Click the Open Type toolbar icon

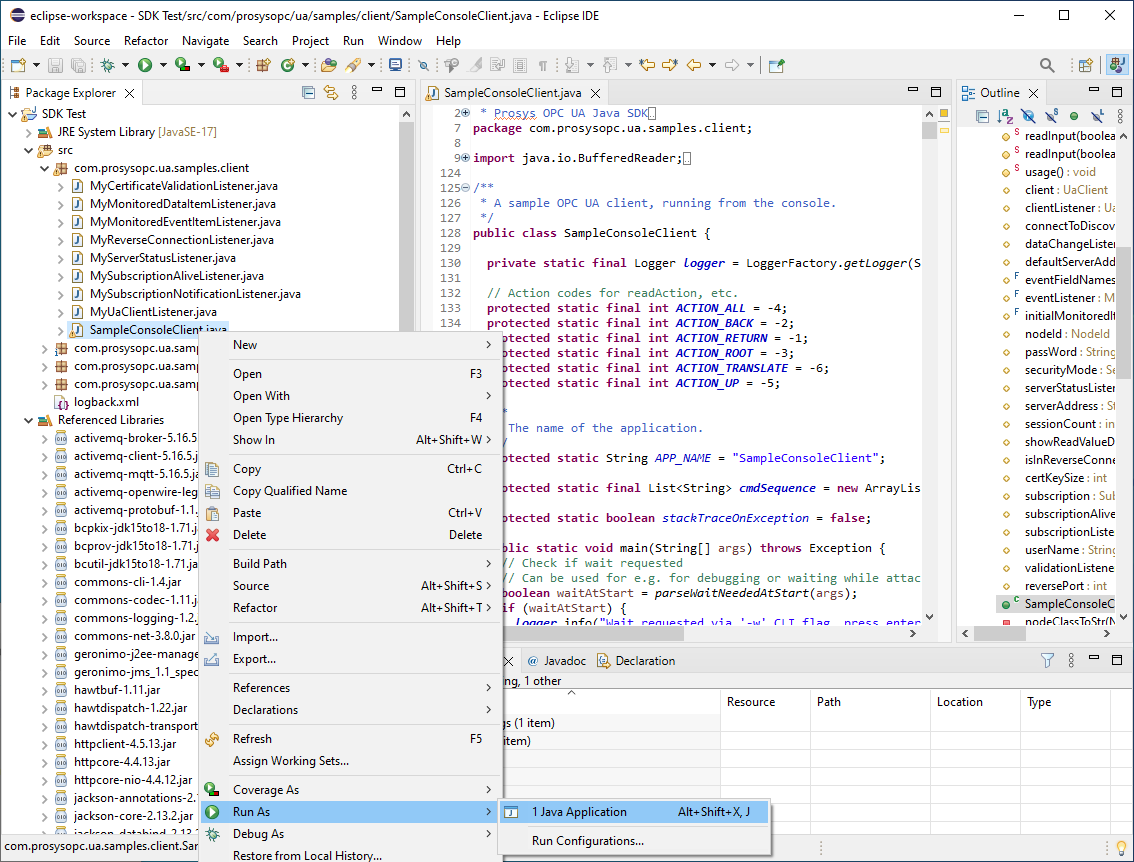(x=328, y=65)
